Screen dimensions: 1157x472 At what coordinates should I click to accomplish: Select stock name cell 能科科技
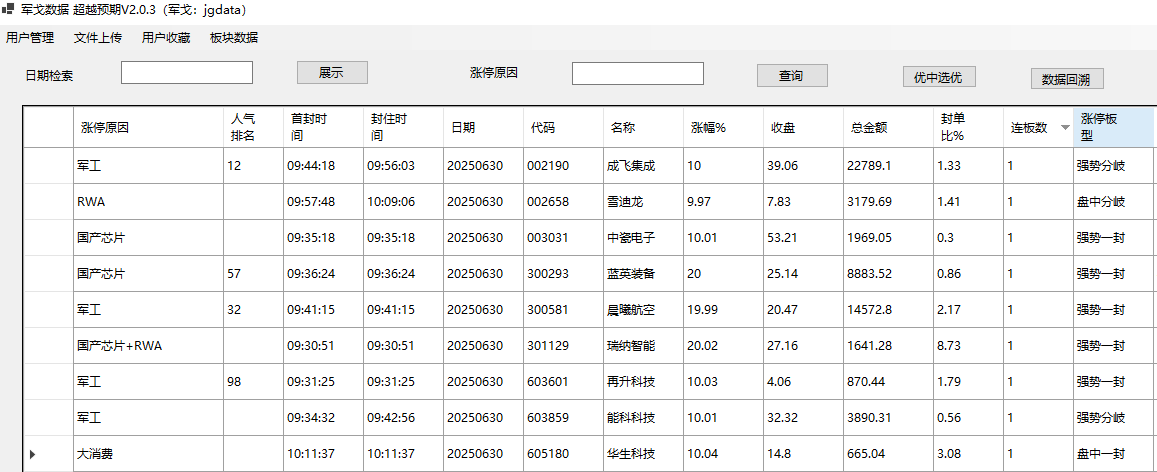point(643,418)
